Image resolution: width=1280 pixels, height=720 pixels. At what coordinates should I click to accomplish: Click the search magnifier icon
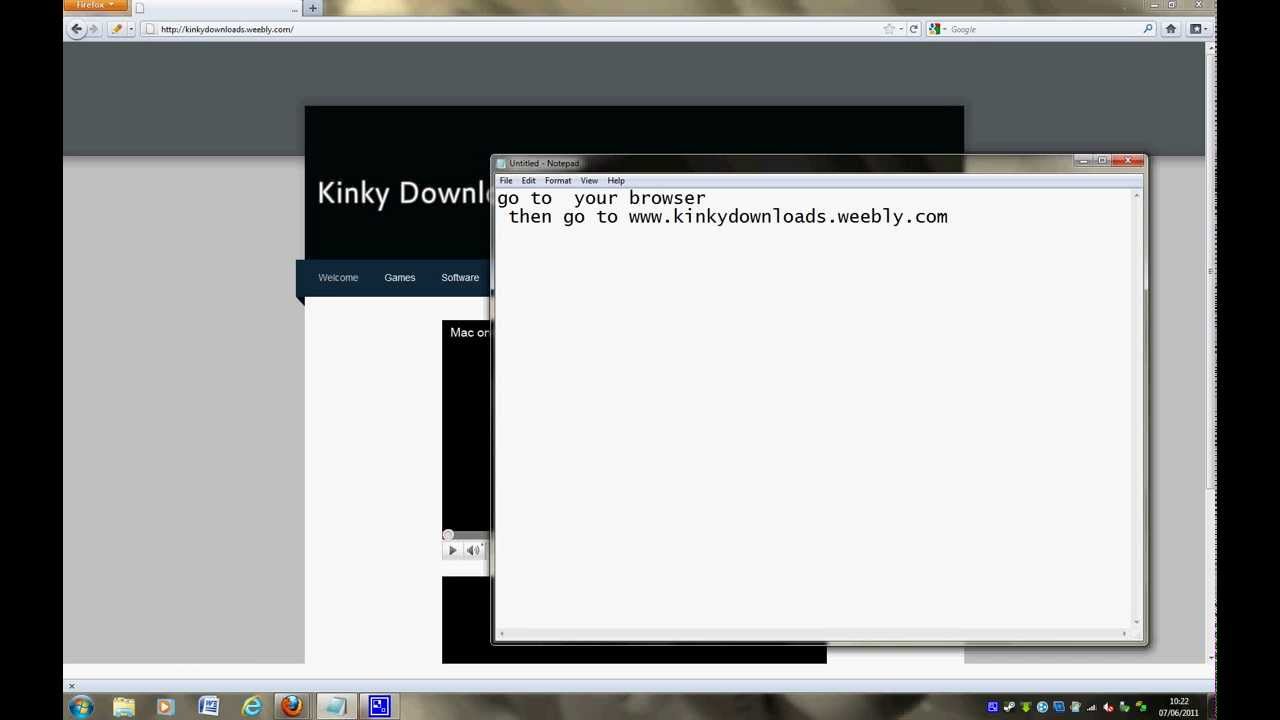click(1148, 29)
